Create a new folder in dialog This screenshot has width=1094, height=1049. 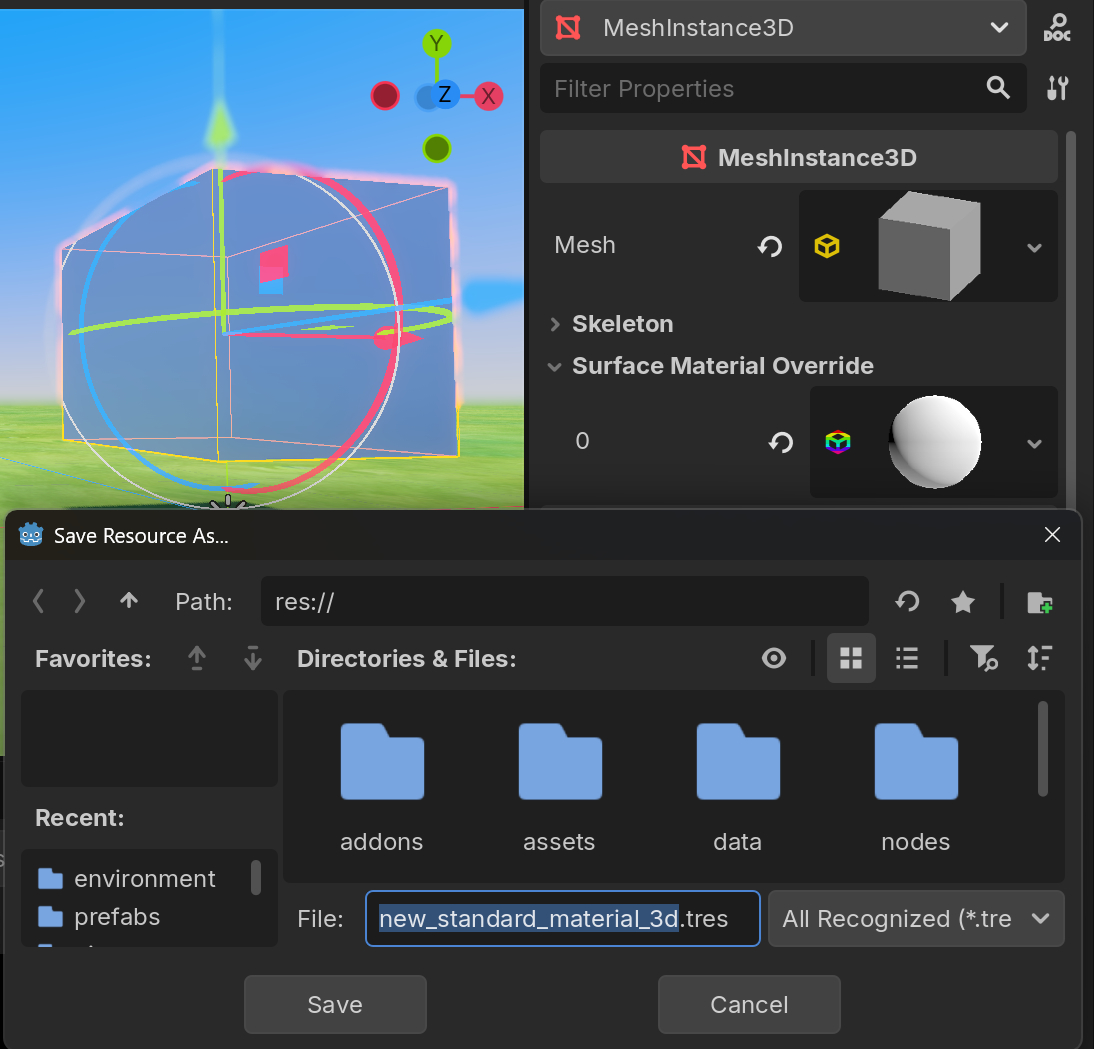click(x=1039, y=601)
